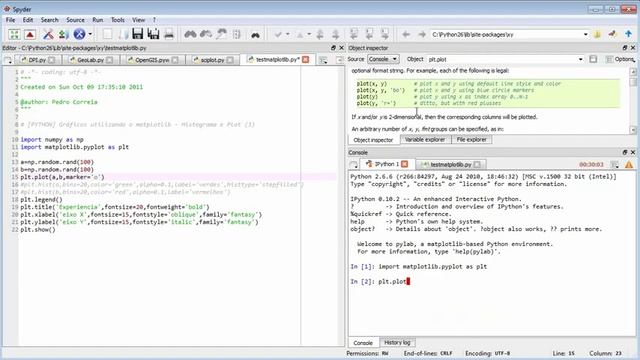This screenshot has width=640, height=360.
Task: Expand the dropdown beside the checkmark icon
Action: [288, 35]
